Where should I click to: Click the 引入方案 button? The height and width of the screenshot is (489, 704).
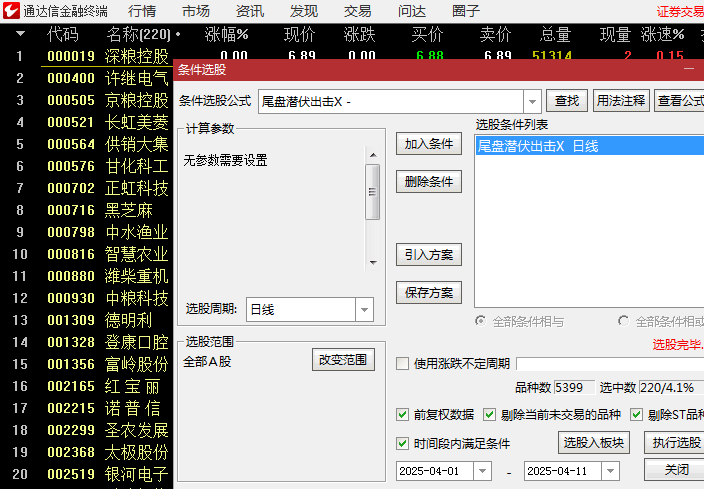(x=429, y=255)
